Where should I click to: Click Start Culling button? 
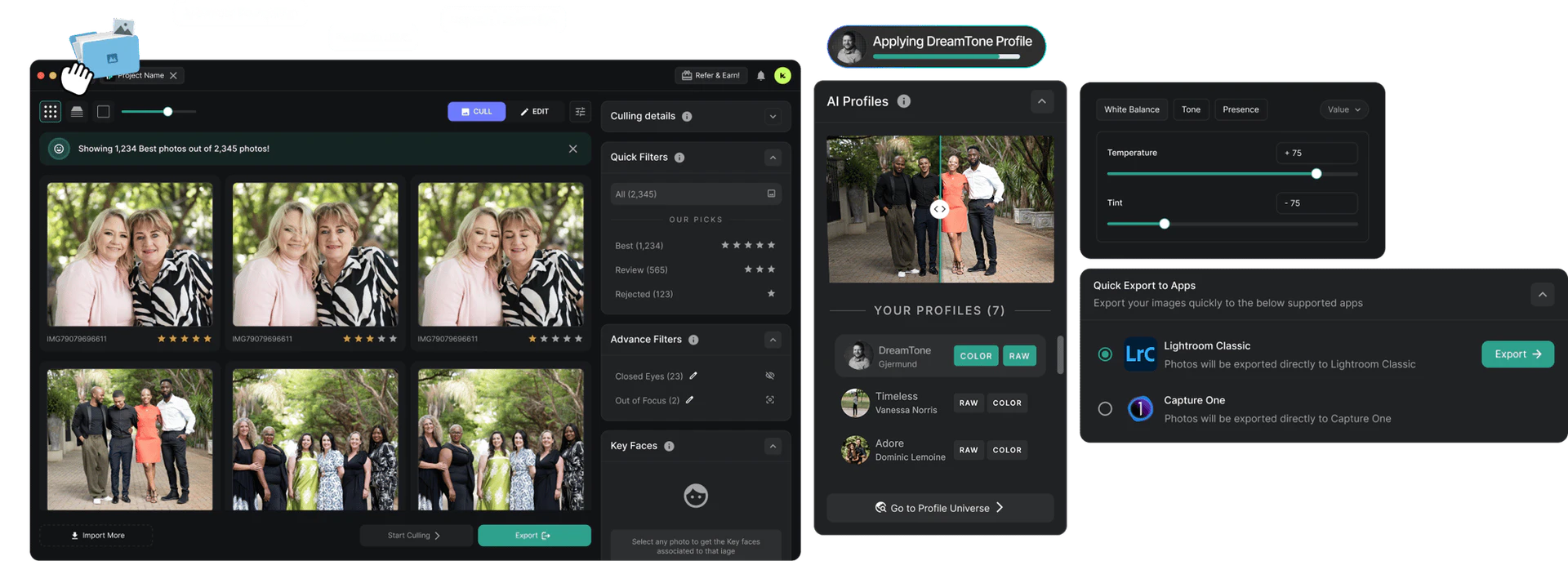coord(416,536)
